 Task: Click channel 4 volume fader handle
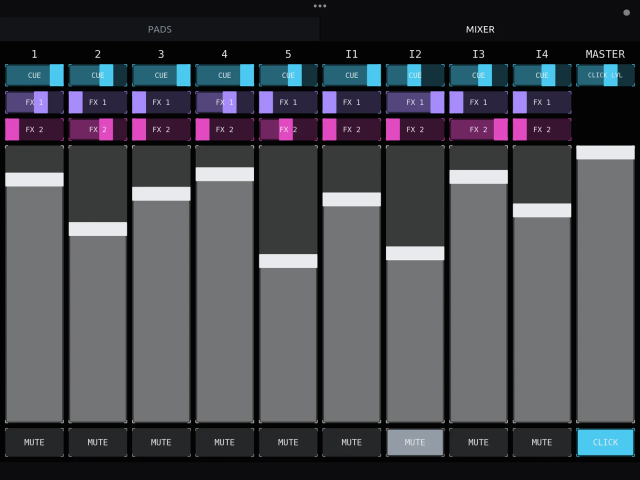[224, 174]
